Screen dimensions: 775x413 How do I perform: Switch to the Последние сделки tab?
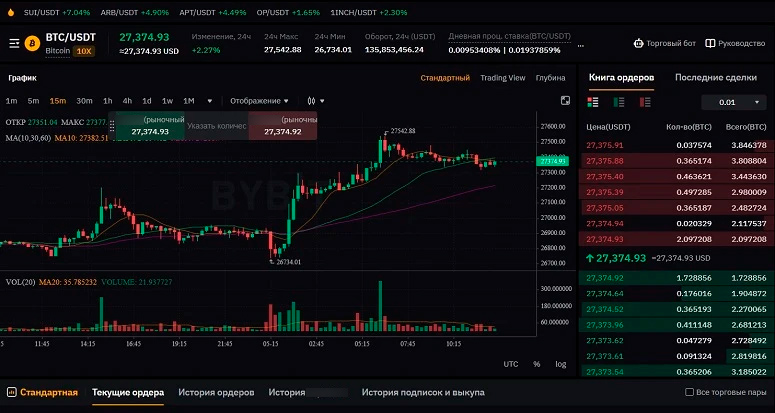point(715,77)
